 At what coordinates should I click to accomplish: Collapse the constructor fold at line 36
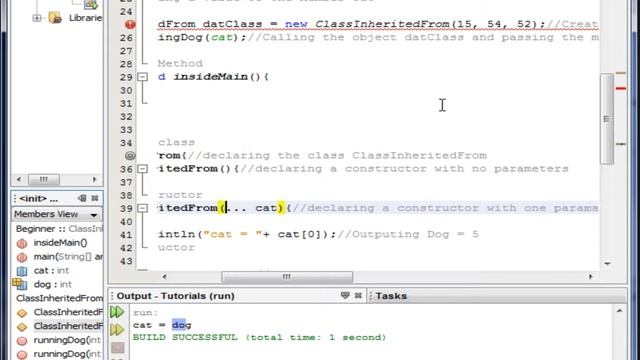[142, 169]
